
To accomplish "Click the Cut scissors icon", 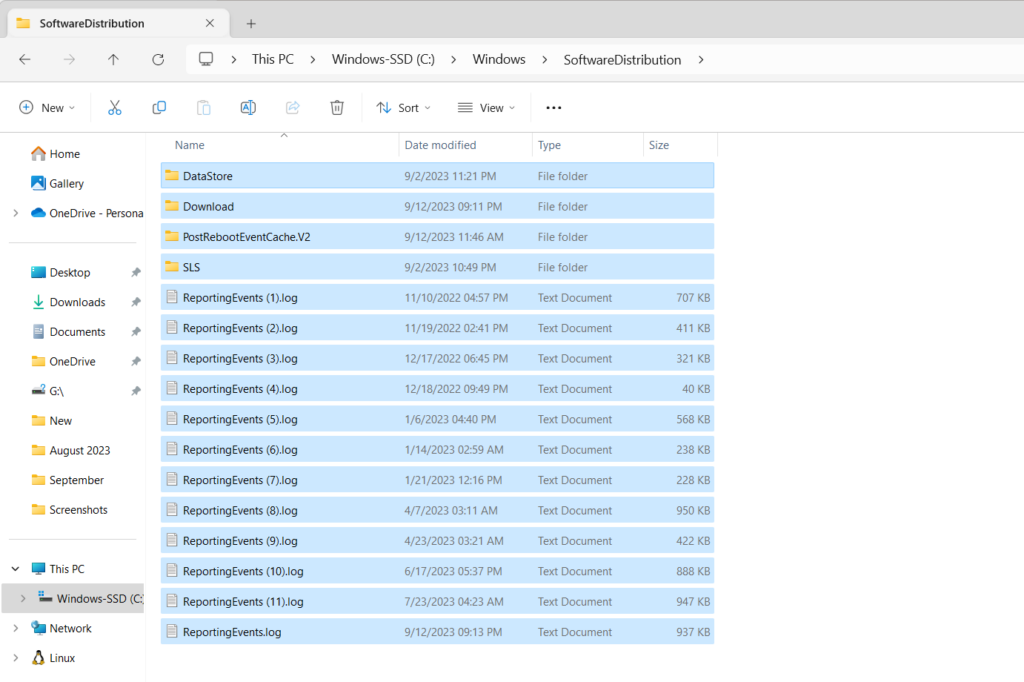I will pyautogui.click(x=114, y=108).
